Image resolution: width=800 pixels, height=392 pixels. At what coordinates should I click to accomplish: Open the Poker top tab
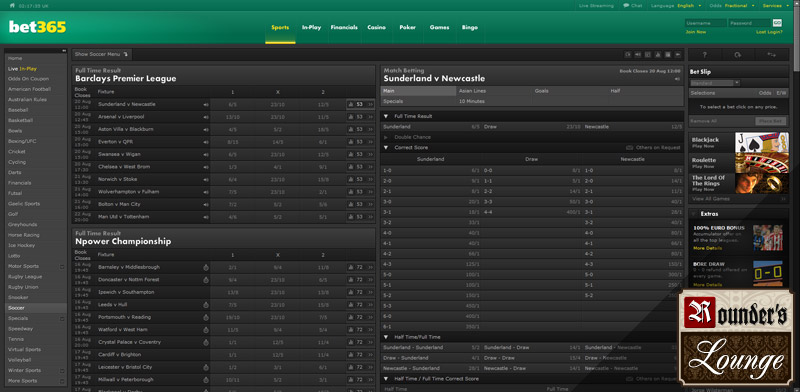tap(407, 28)
